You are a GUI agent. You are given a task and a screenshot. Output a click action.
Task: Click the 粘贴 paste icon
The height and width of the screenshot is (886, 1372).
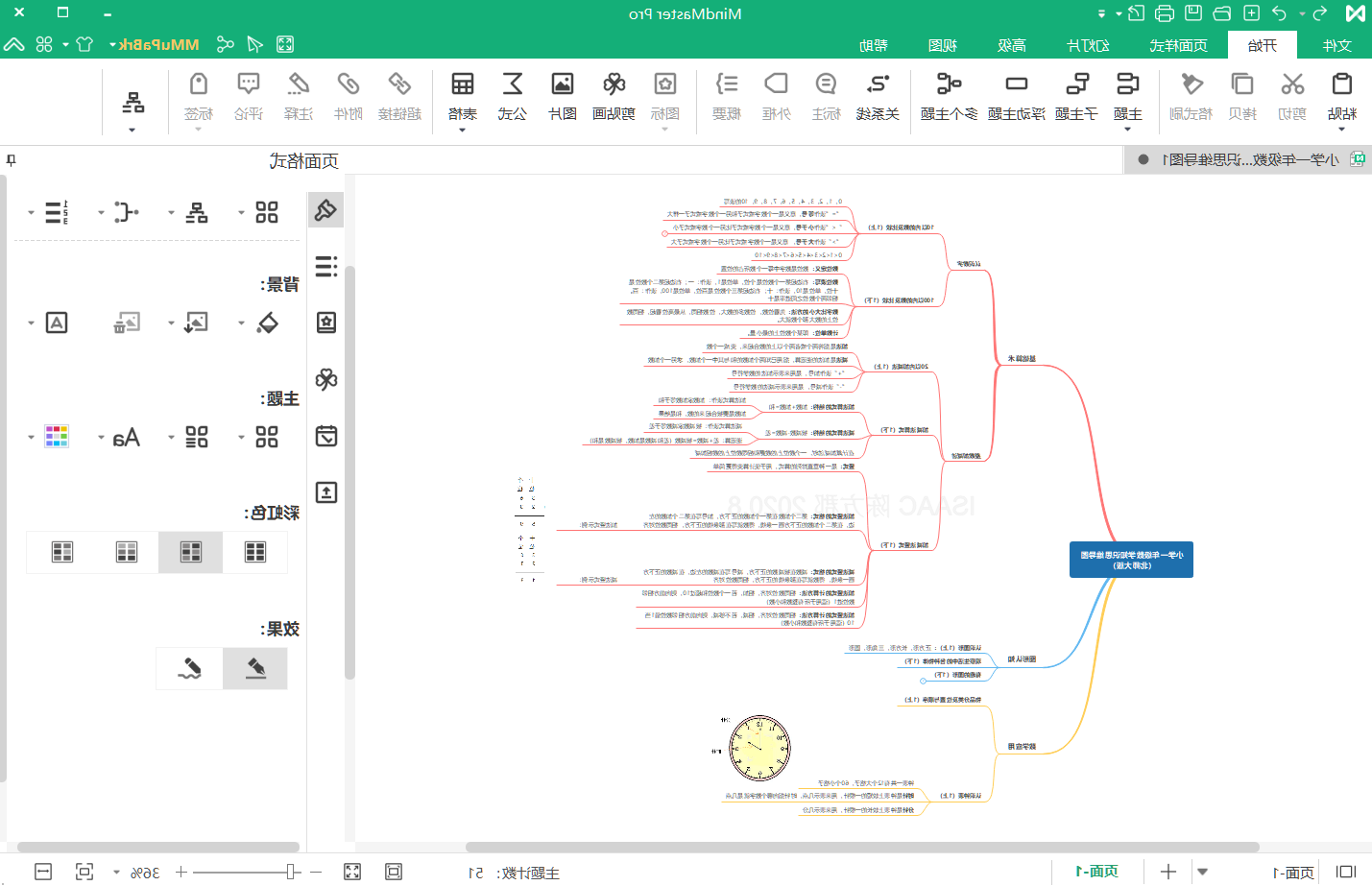pos(1342,84)
